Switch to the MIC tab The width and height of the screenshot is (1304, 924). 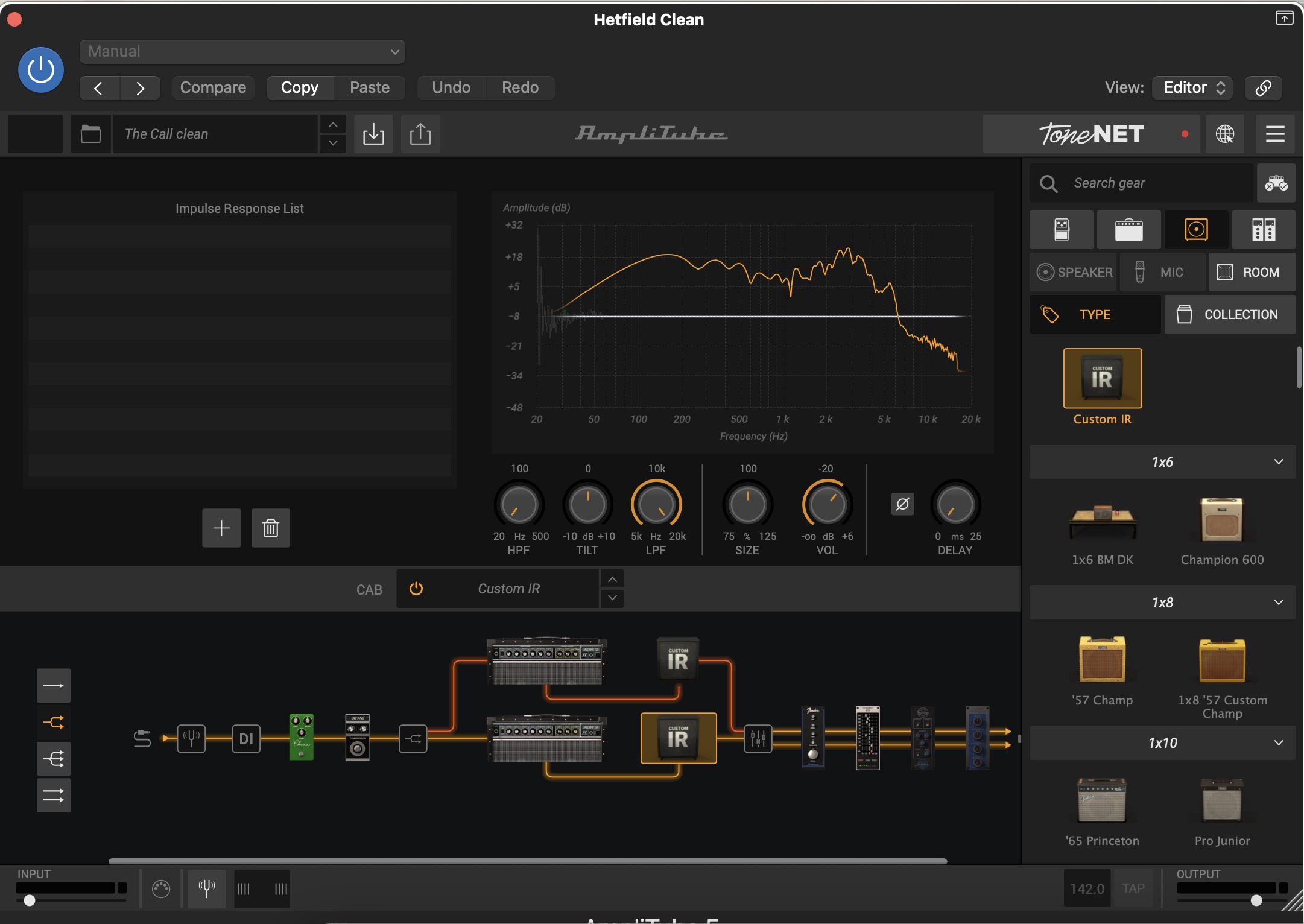(x=1162, y=272)
